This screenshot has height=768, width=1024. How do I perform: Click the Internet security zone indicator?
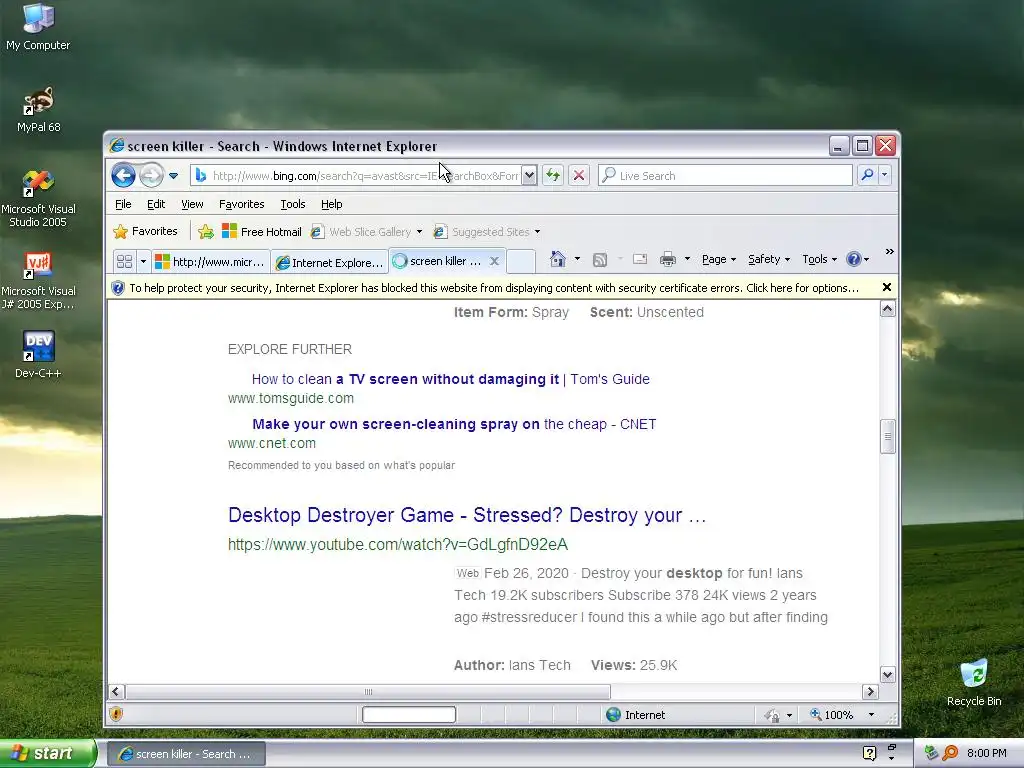[x=635, y=714]
